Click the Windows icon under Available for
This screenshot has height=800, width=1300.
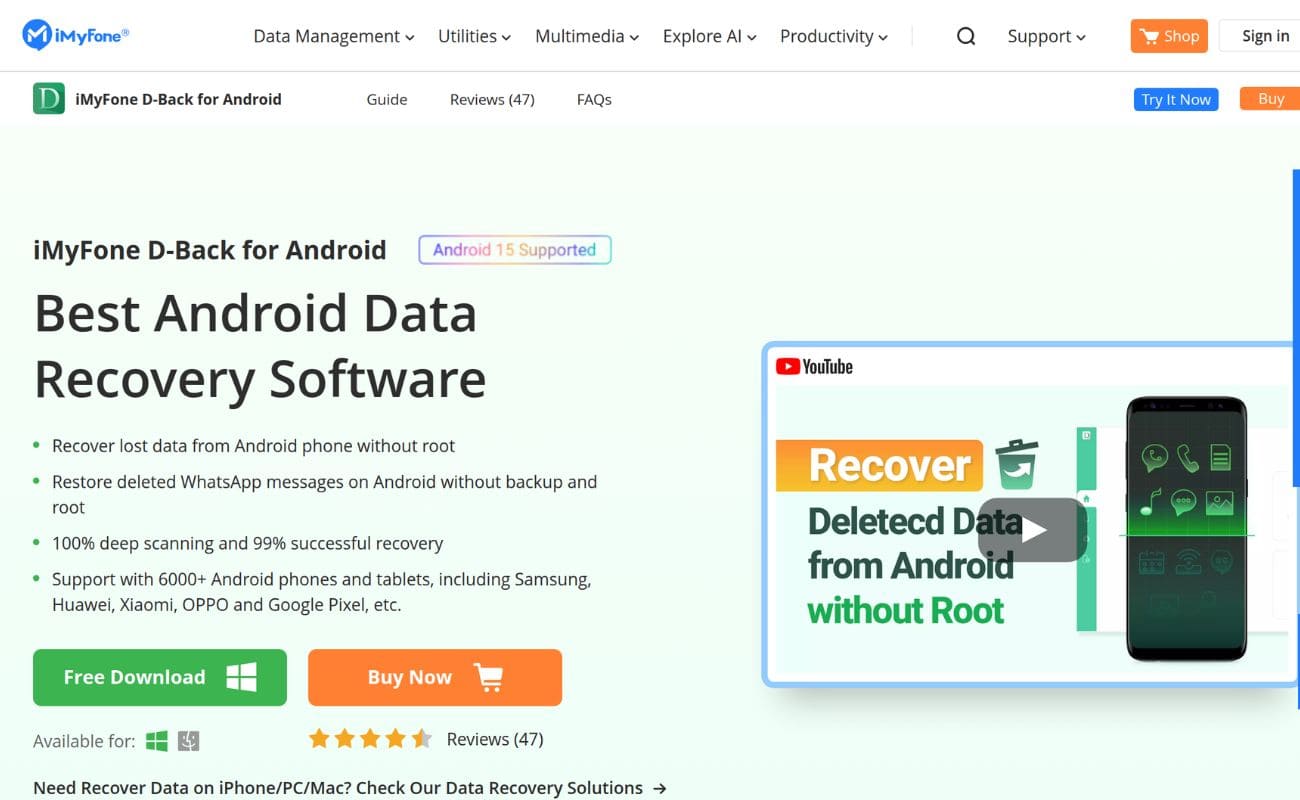157,741
